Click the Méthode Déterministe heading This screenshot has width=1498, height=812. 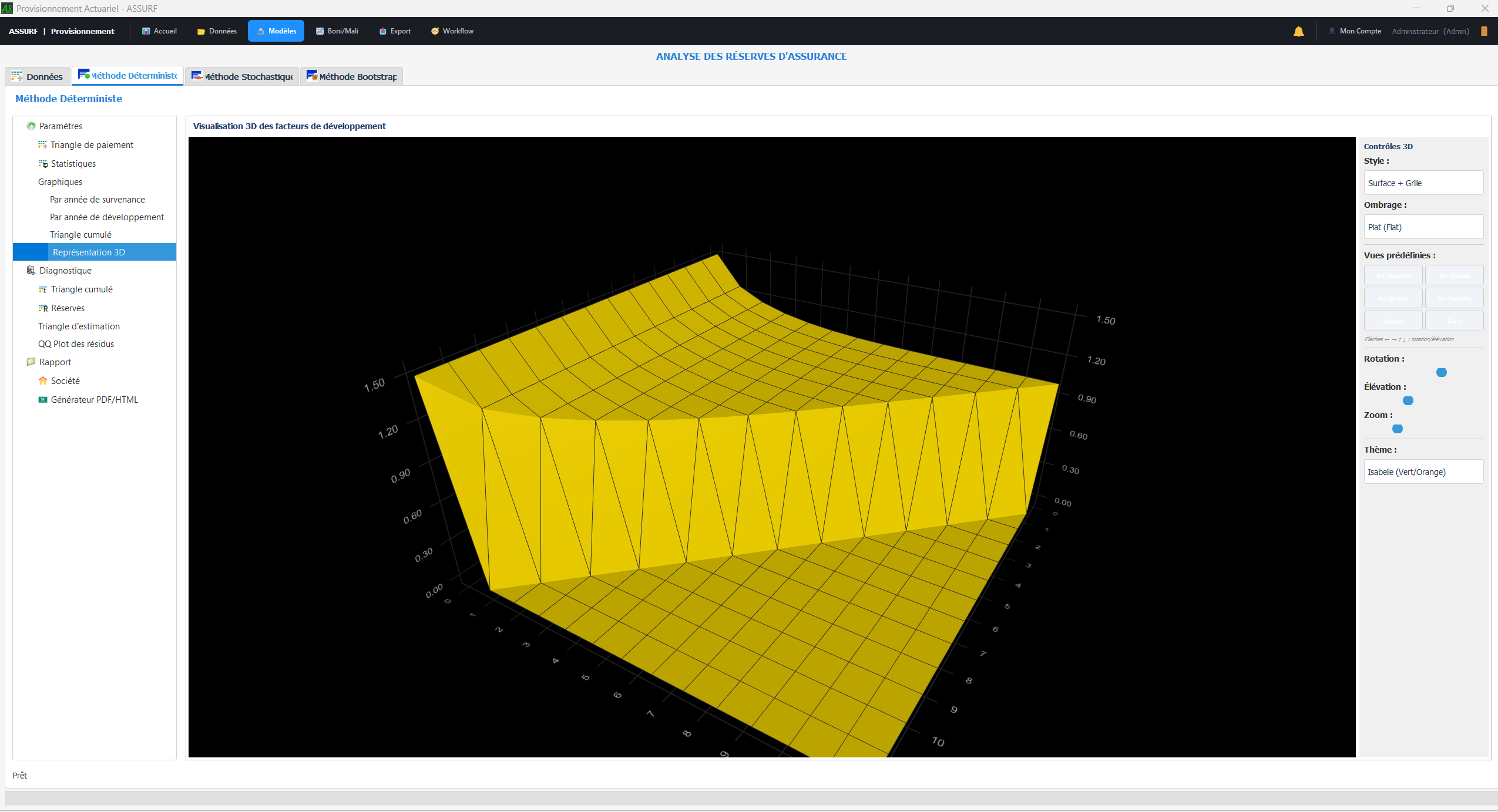(69, 99)
